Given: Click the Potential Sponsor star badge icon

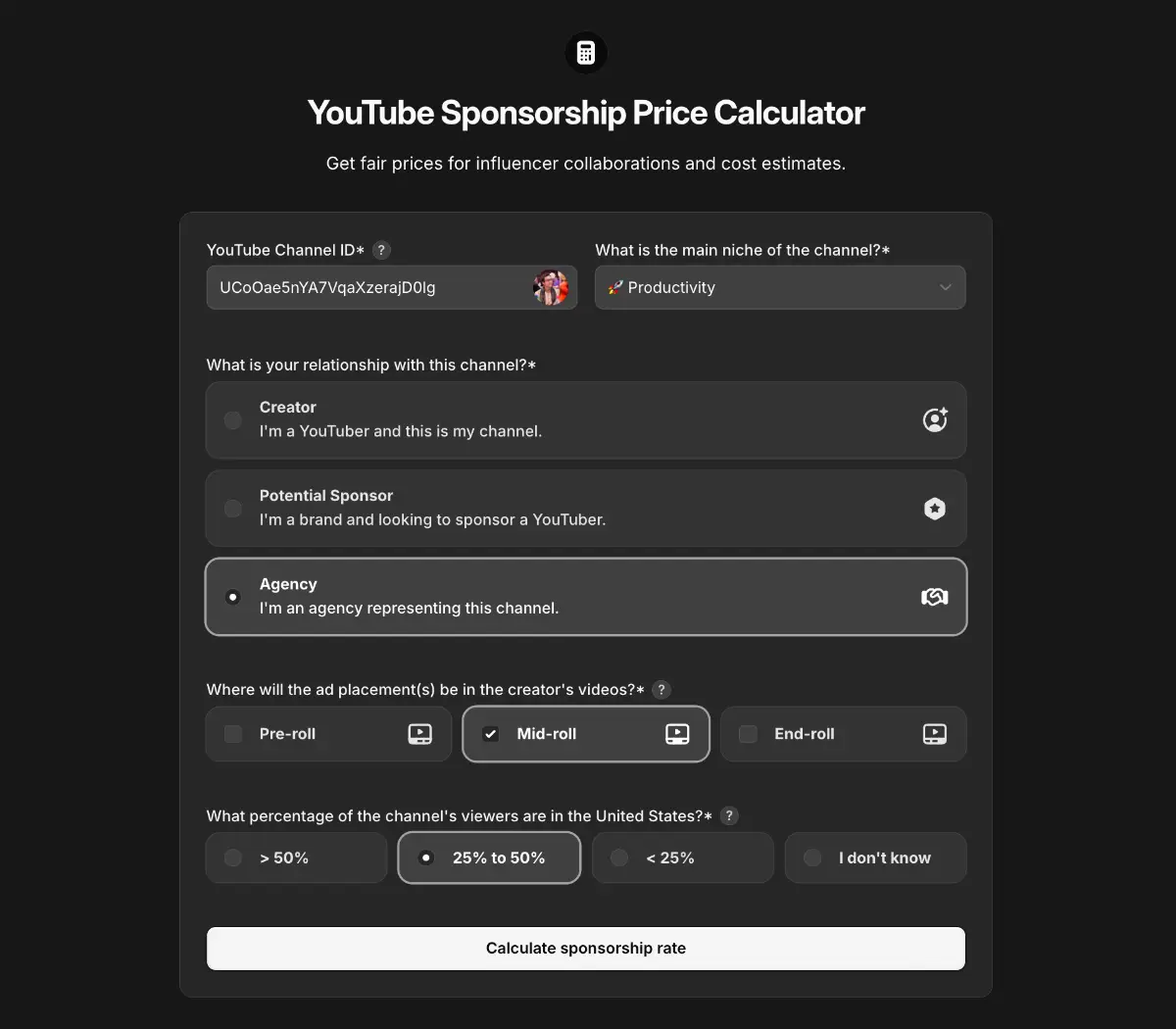Looking at the screenshot, I should (935, 509).
